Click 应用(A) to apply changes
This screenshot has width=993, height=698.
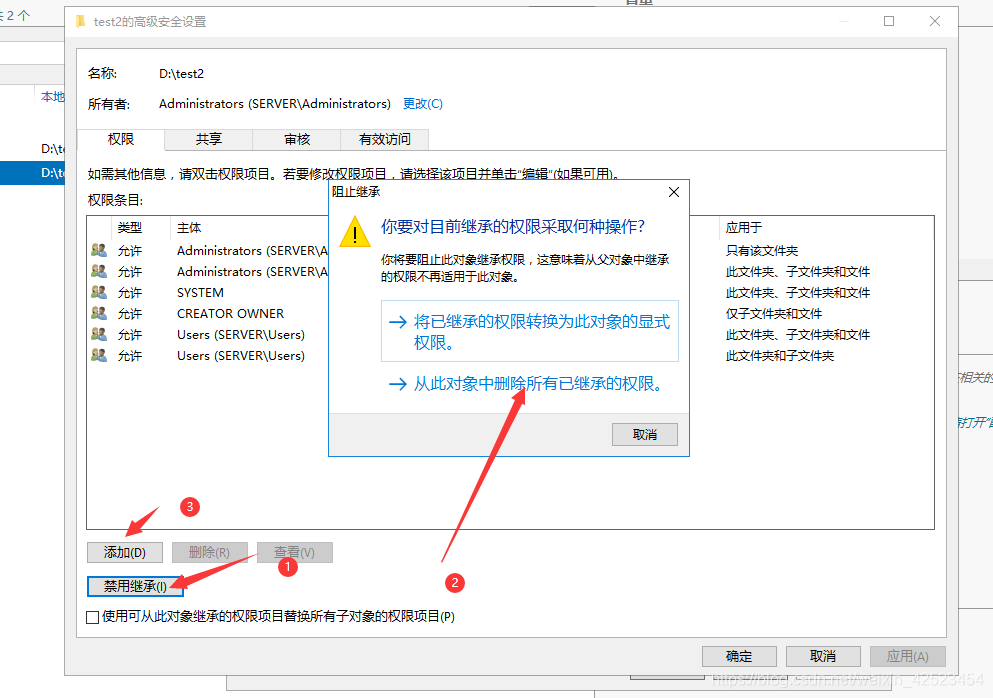[x=907, y=656]
